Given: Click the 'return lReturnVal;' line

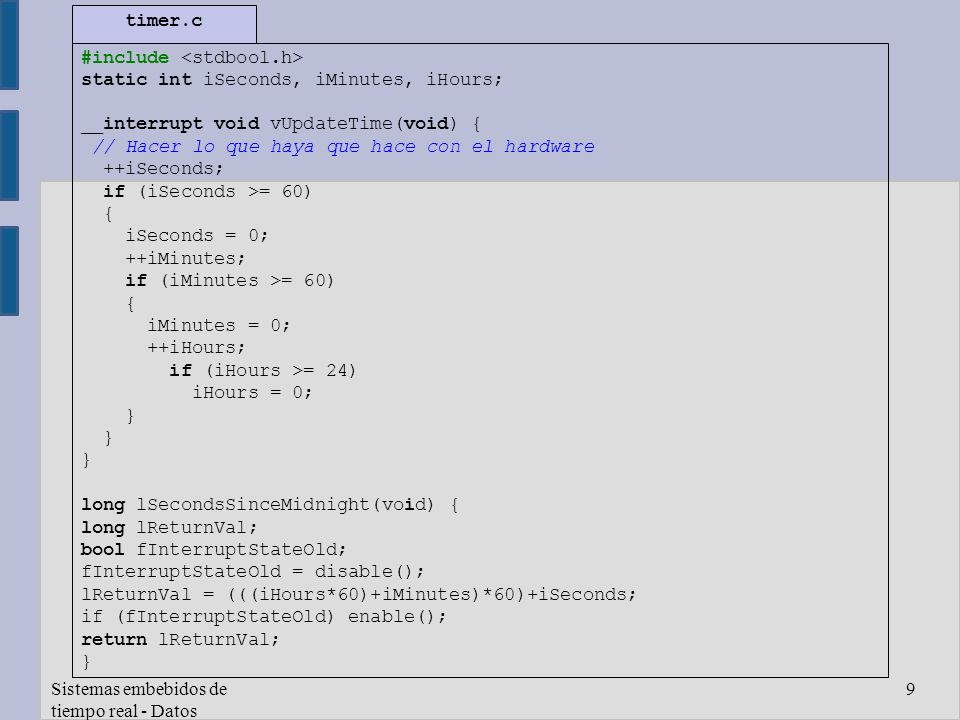Looking at the screenshot, I should coord(181,640).
